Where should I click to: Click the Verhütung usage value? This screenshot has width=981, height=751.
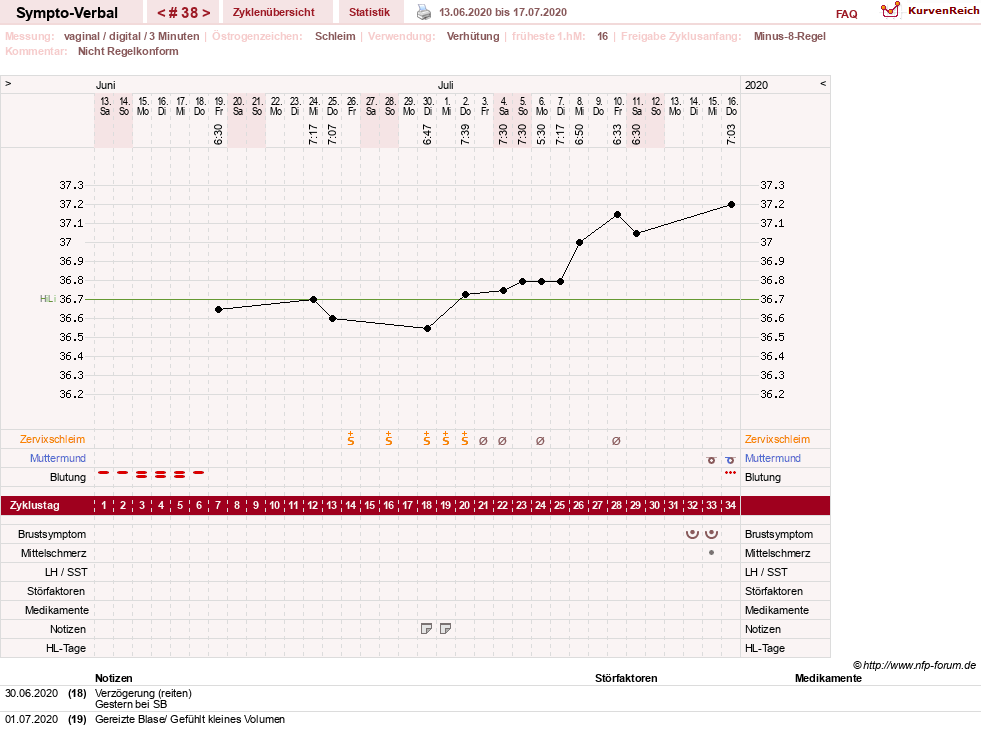(473, 36)
